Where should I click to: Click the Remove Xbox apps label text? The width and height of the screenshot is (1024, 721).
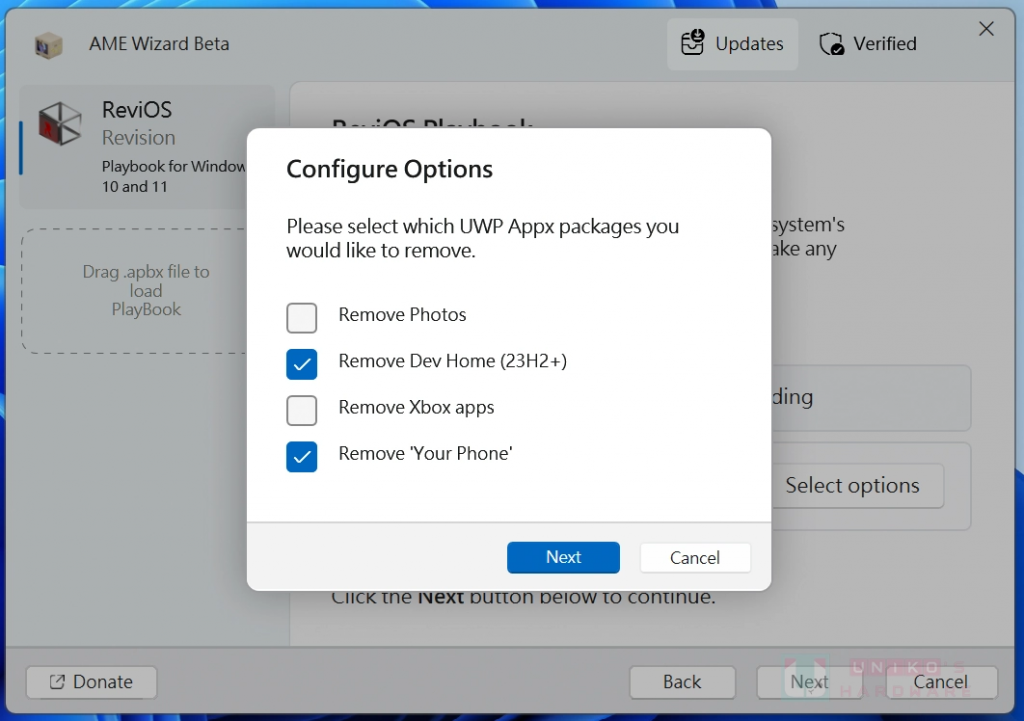point(416,408)
